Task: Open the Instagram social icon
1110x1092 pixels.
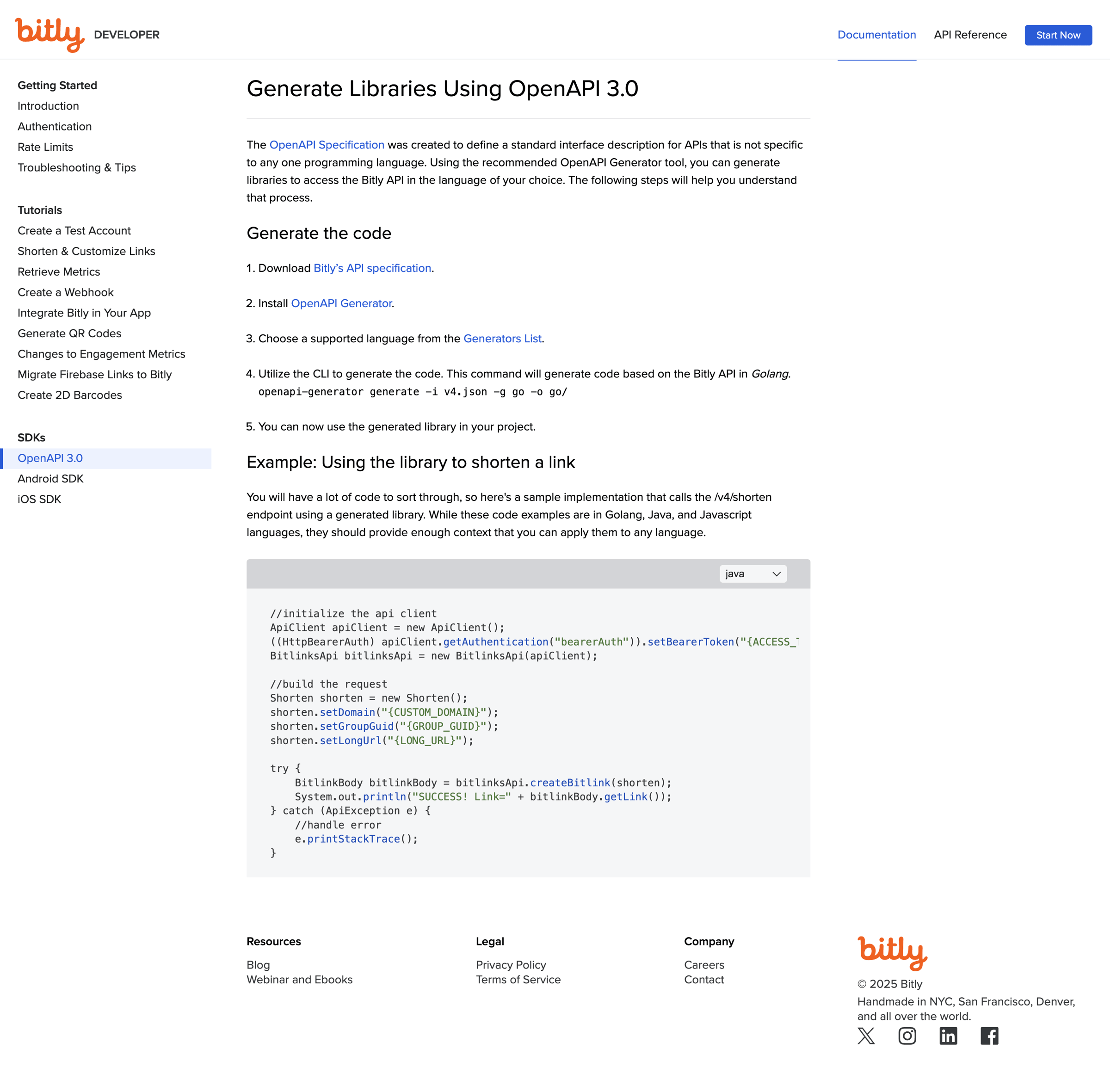Action: click(x=907, y=1036)
